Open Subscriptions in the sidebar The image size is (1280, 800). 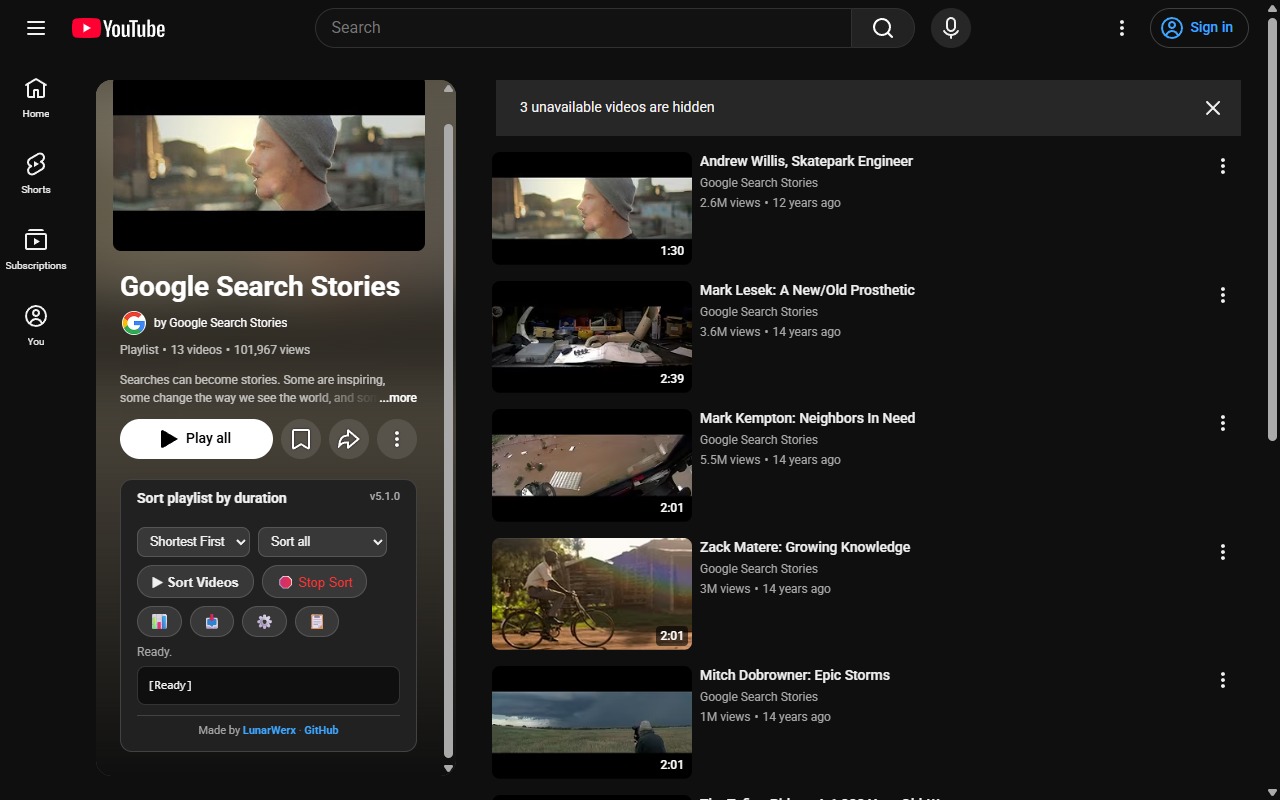pos(36,250)
